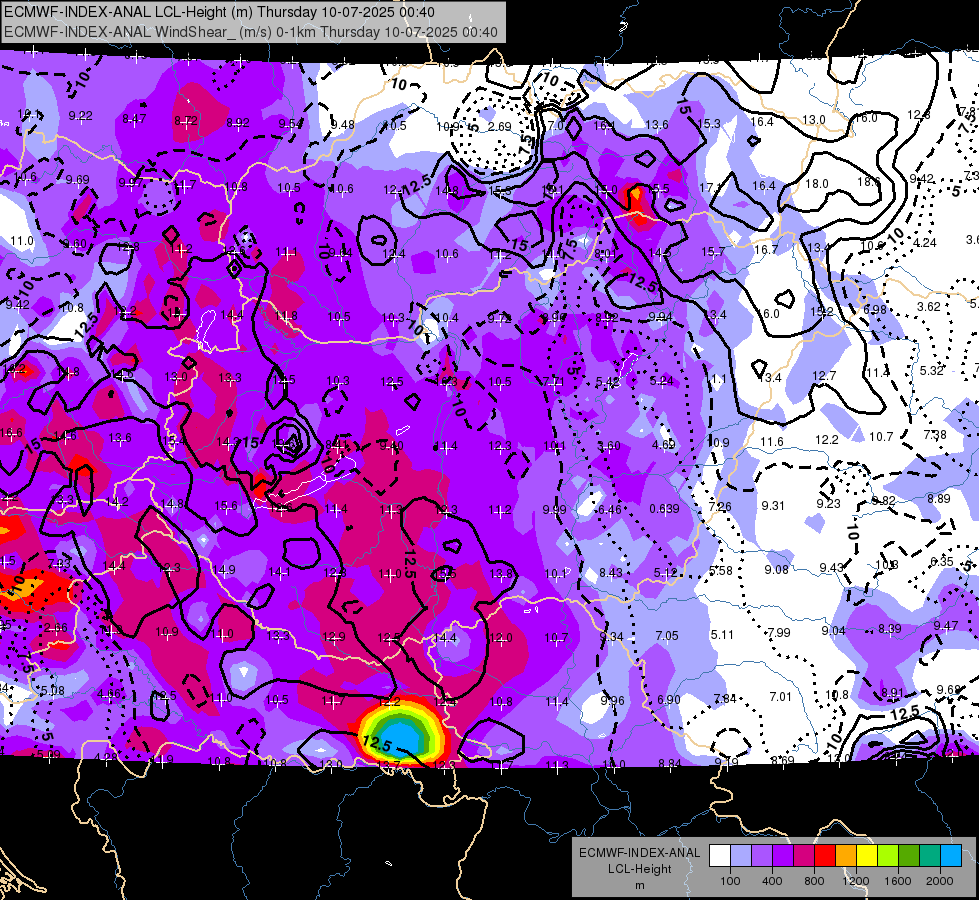This screenshot has height=900, width=979.
Task: Select the medium purple legend swatch
Action: click(762, 856)
